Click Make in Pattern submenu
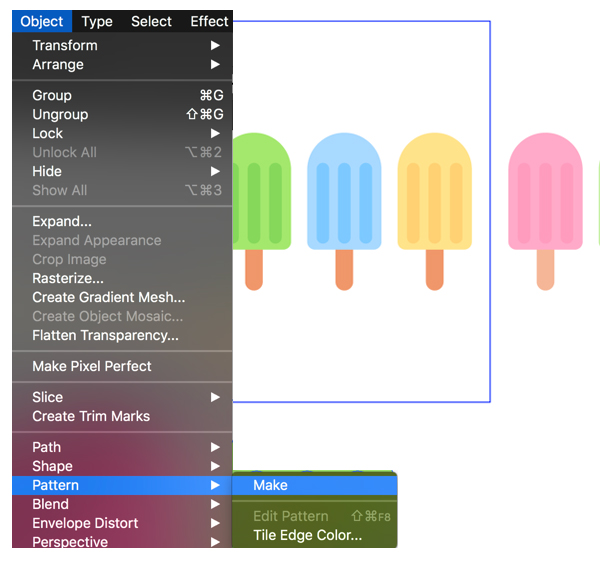Image resolution: width=600 pixels, height=574 pixels. pyautogui.click(x=270, y=485)
